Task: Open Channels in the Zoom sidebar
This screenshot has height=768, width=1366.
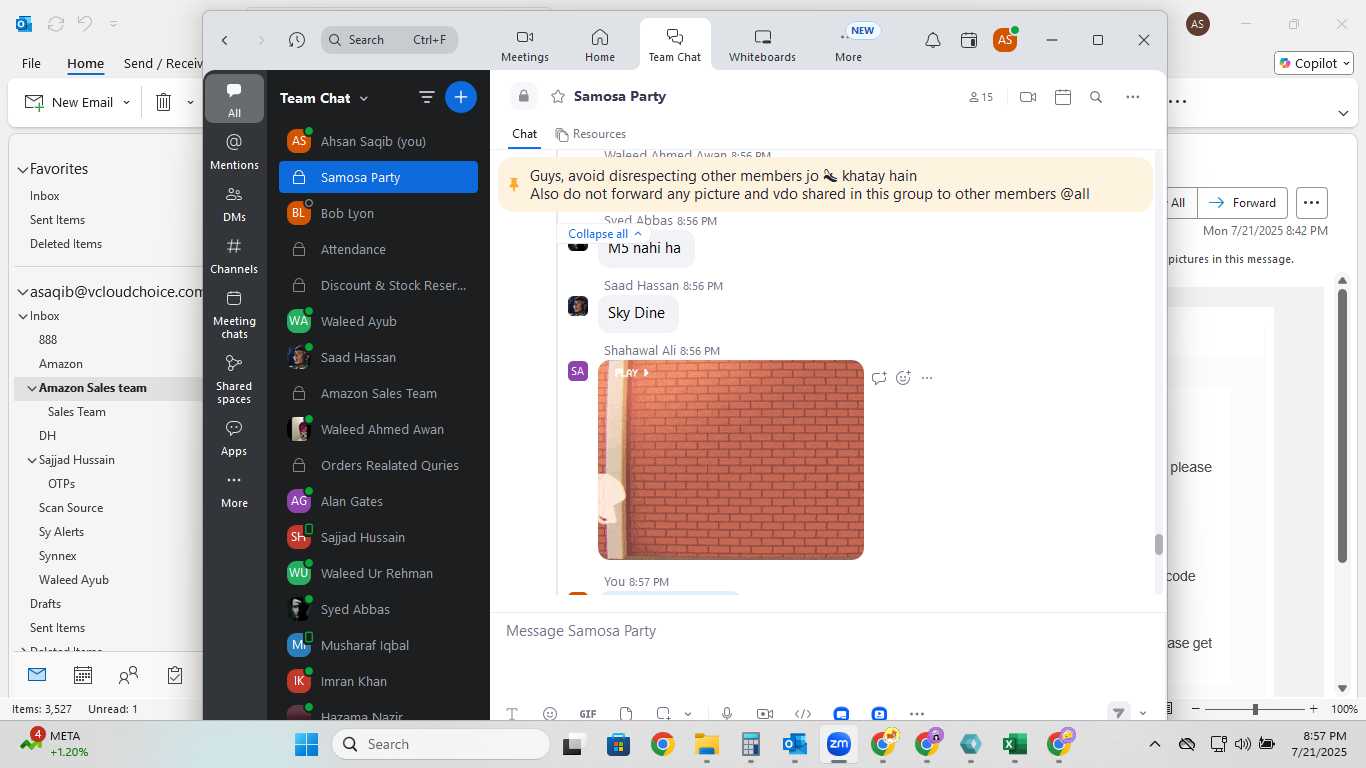Action: (x=234, y=255)
